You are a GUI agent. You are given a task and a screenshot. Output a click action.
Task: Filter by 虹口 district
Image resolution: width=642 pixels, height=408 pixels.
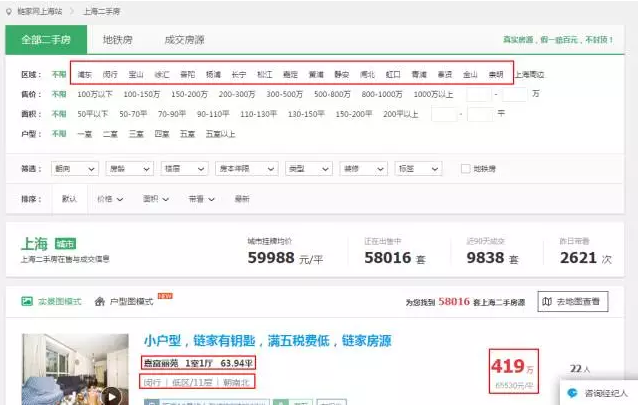[x=393, y=75]
